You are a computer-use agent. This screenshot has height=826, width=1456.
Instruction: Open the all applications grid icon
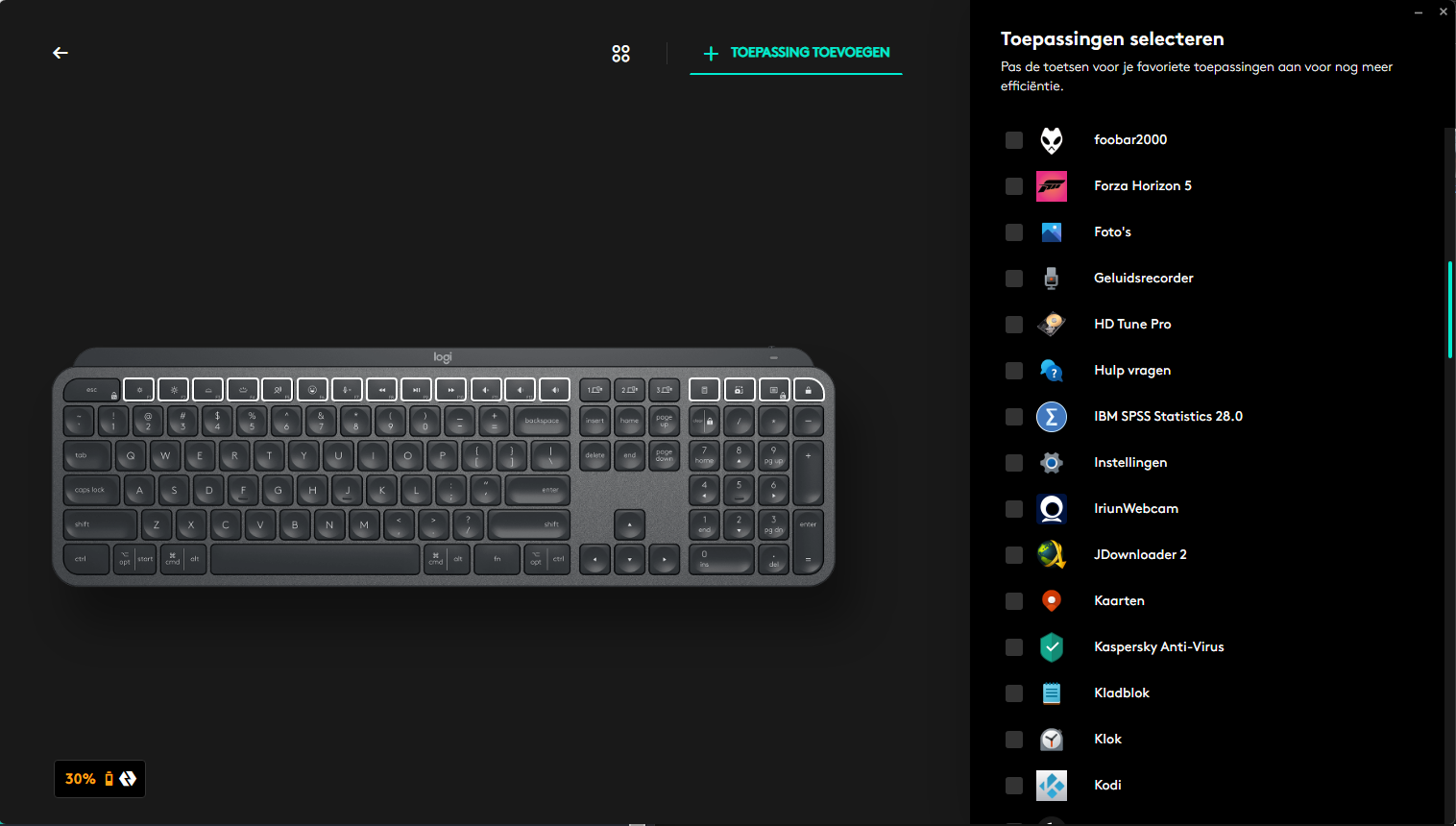tap(621, 54)
